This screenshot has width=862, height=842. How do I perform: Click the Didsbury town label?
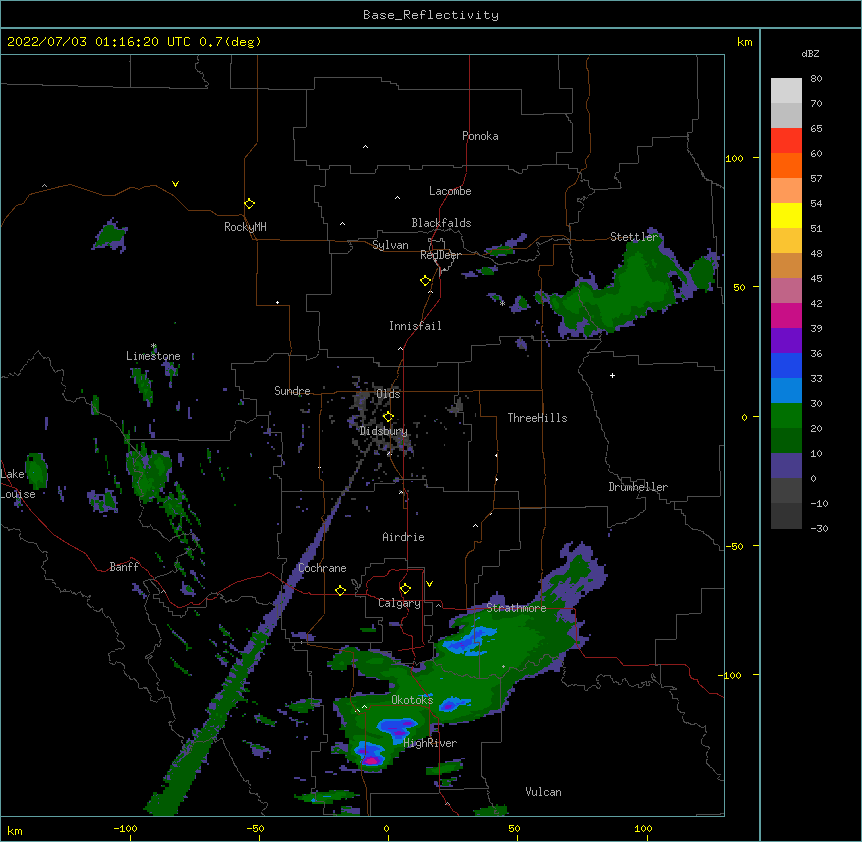[383, 431]
